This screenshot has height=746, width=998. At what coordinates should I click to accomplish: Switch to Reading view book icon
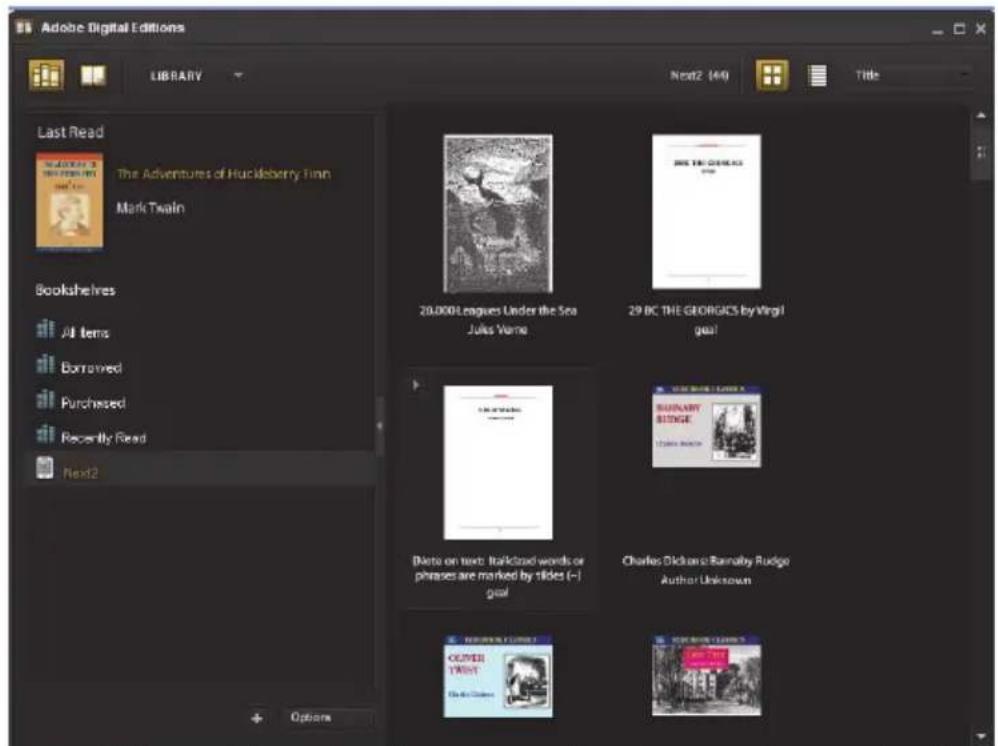click(x=93, y=76)
